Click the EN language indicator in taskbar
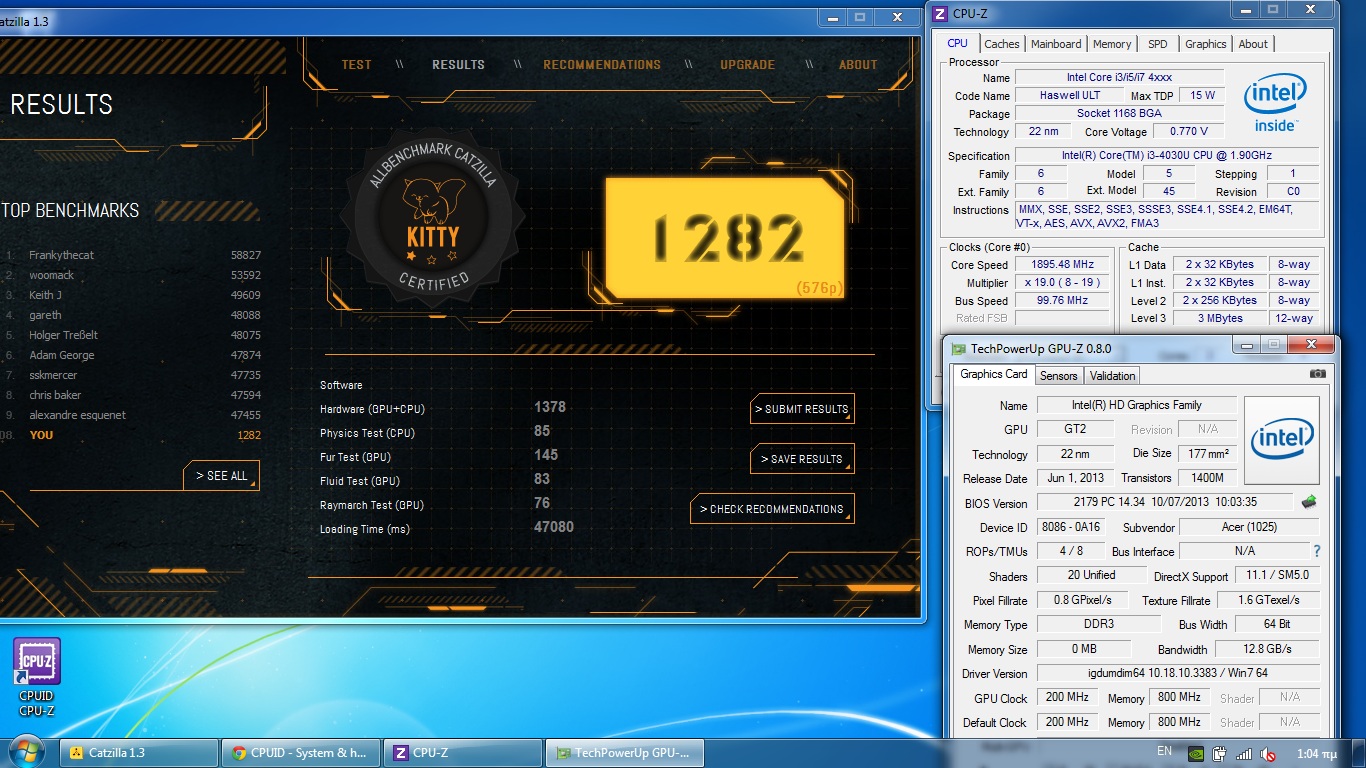Image resolution: width=1366 pixels, height=768 pixels. point(1164,751)
